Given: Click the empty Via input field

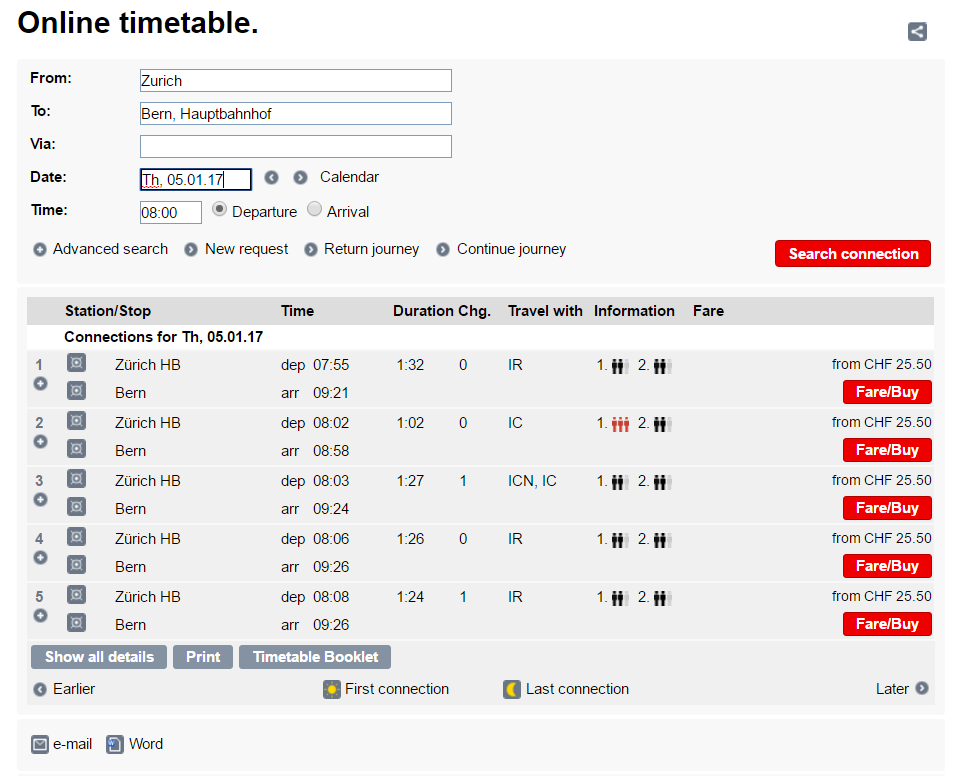Looking at the screenshot, I should [x=296, y=147].
